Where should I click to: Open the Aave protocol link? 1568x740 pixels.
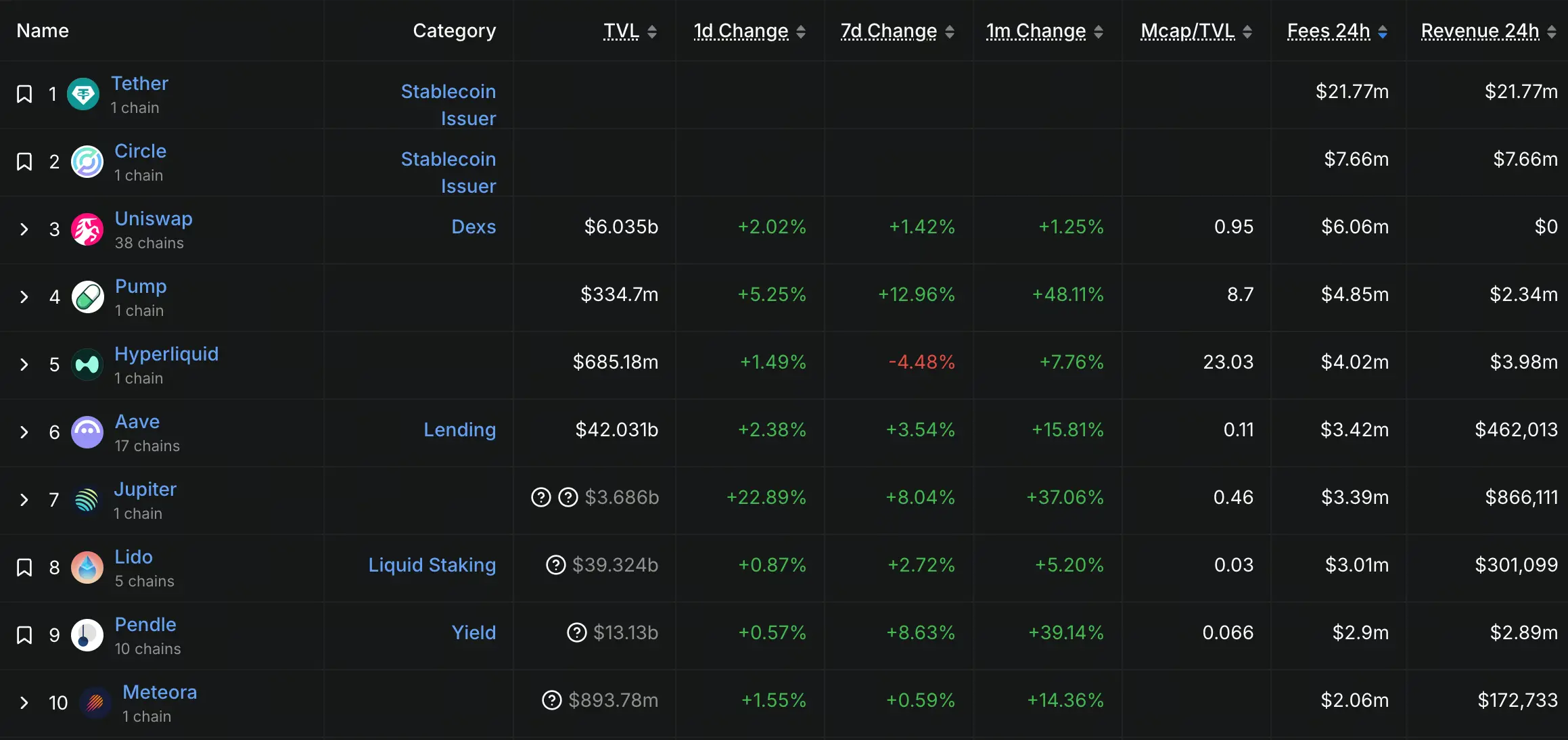coord(137,421)
